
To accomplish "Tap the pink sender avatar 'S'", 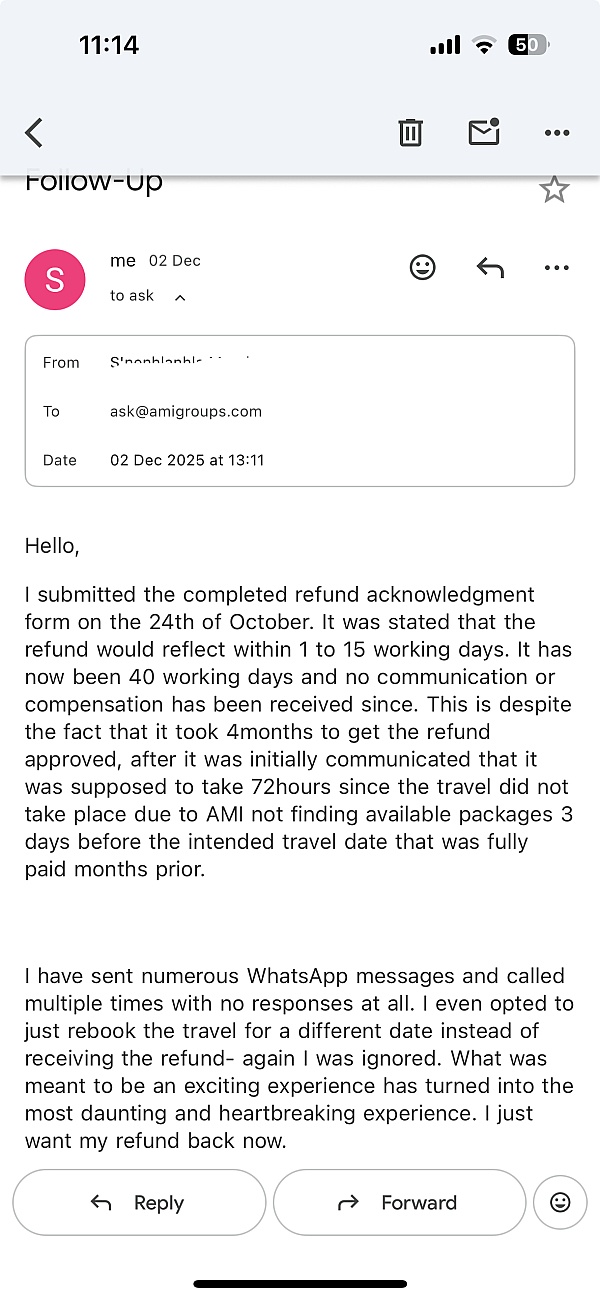I will [x=54, y=280].
